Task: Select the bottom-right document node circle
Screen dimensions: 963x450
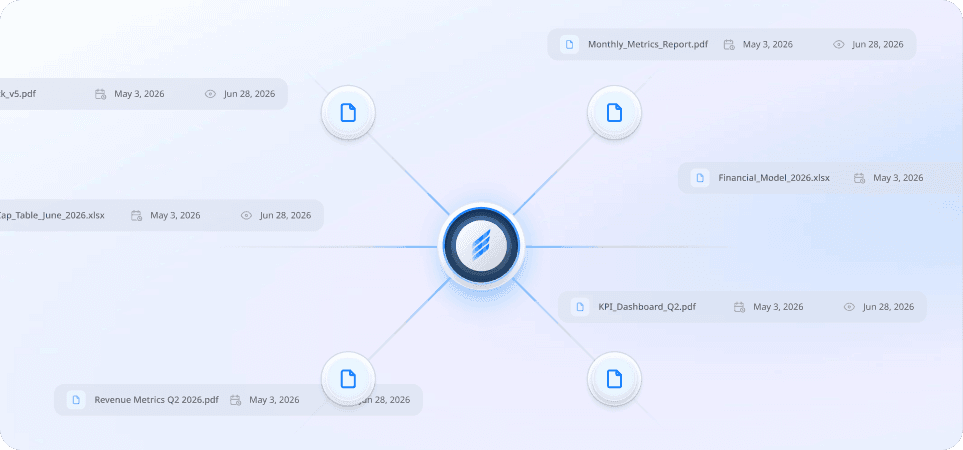Action: point(614,379)
